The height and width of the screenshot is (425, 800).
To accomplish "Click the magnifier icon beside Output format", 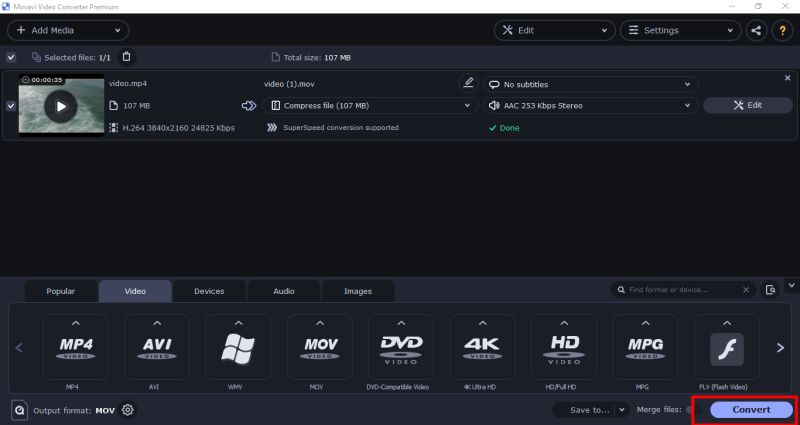I will pos(19,410).
